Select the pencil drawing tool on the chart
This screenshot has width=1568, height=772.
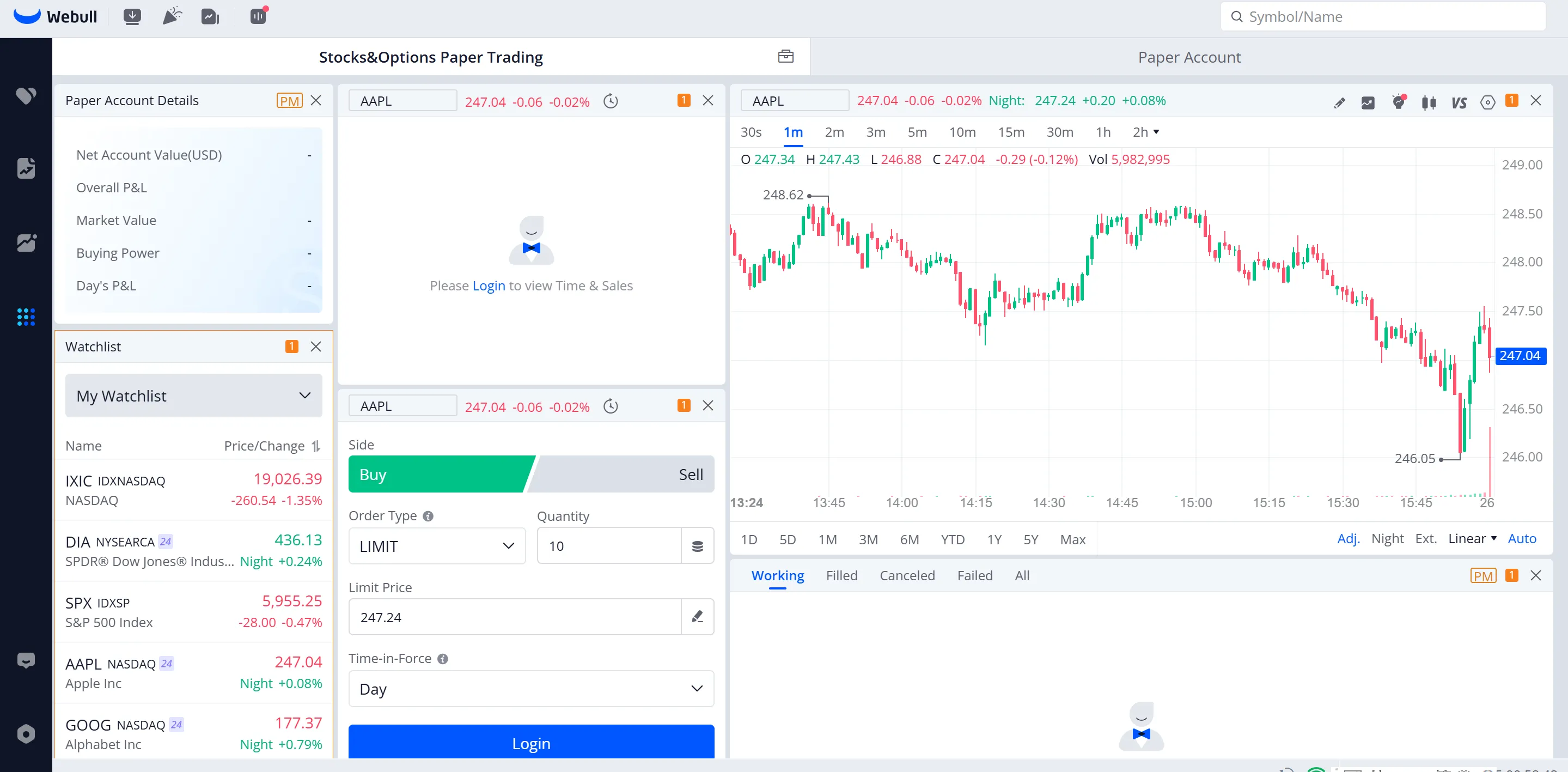tap(1339, 103)
